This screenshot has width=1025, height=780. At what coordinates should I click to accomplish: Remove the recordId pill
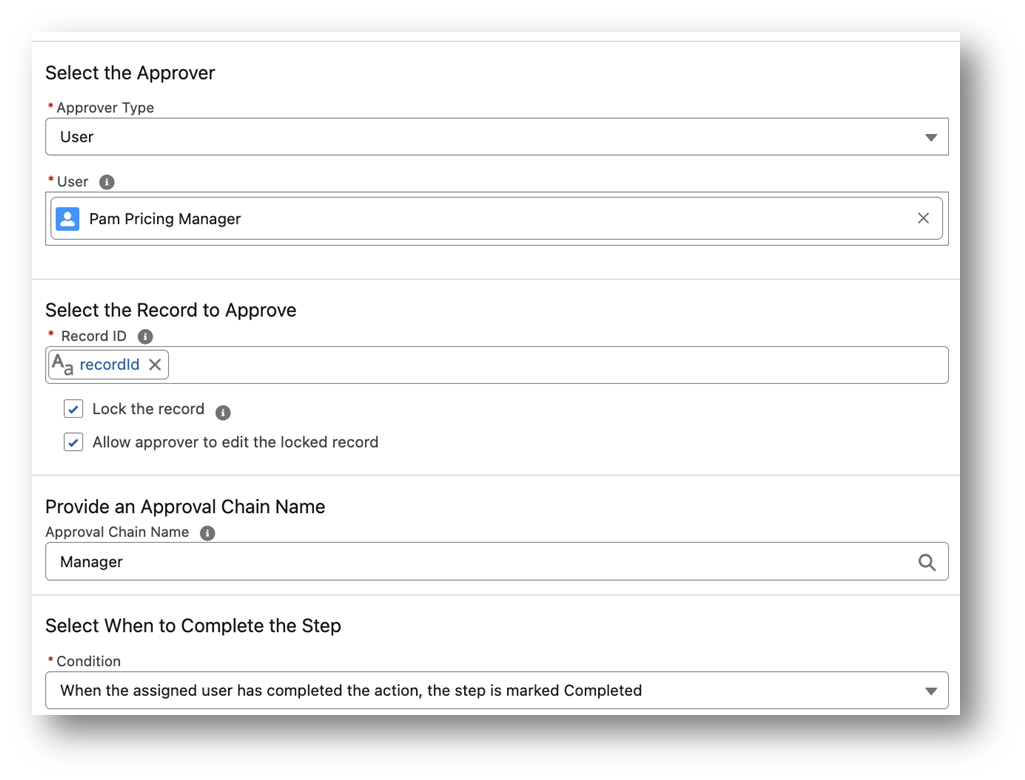(155, 365)
